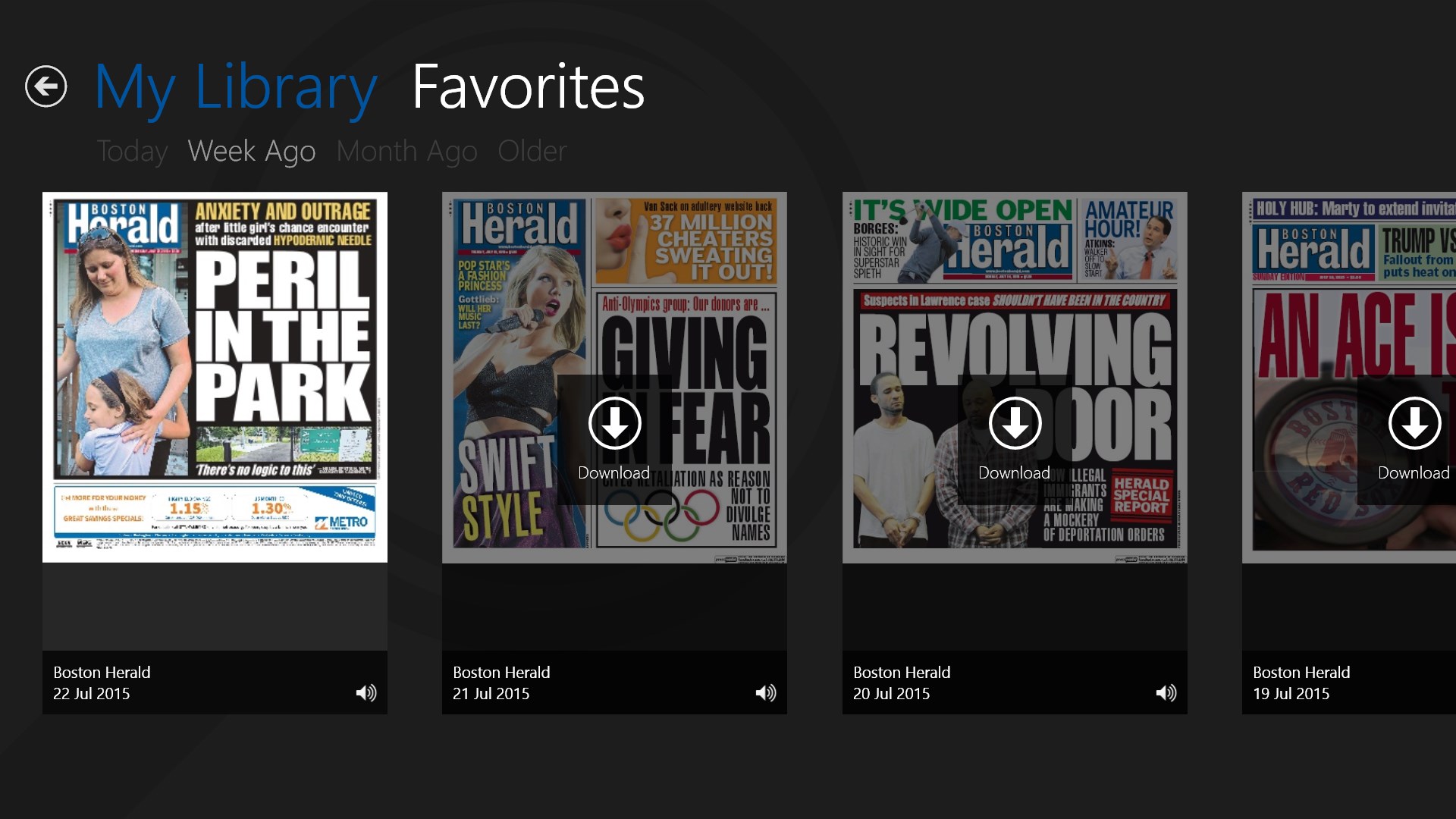
Task: Download the 21 Jul 2015 issue
Action: click(x=614, y=424)
